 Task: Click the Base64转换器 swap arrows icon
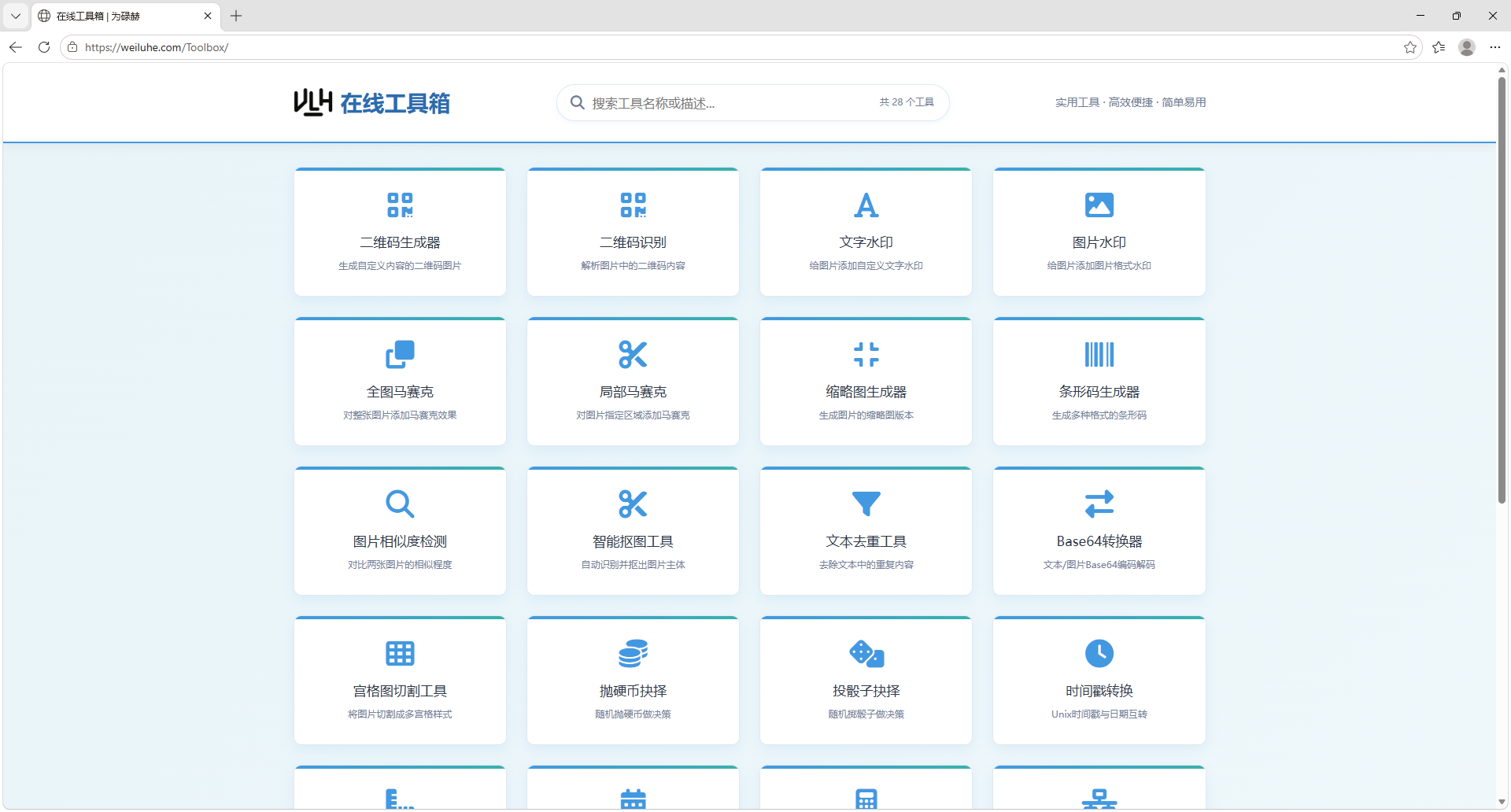[x=1099, y=504]
